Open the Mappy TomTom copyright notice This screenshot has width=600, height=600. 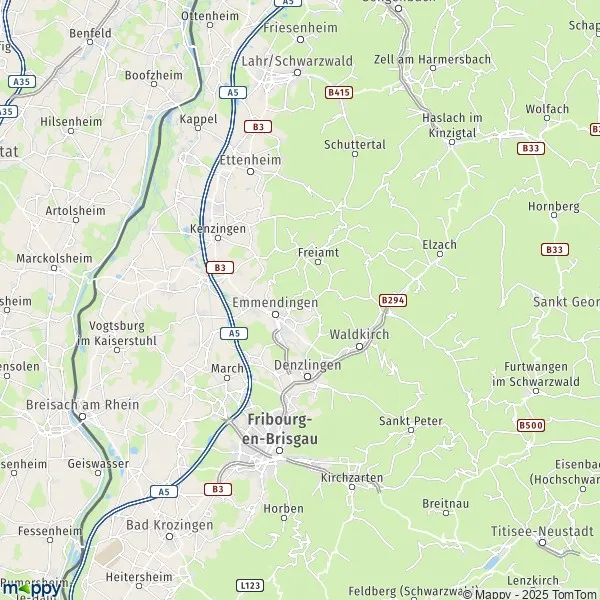[531, 594]
